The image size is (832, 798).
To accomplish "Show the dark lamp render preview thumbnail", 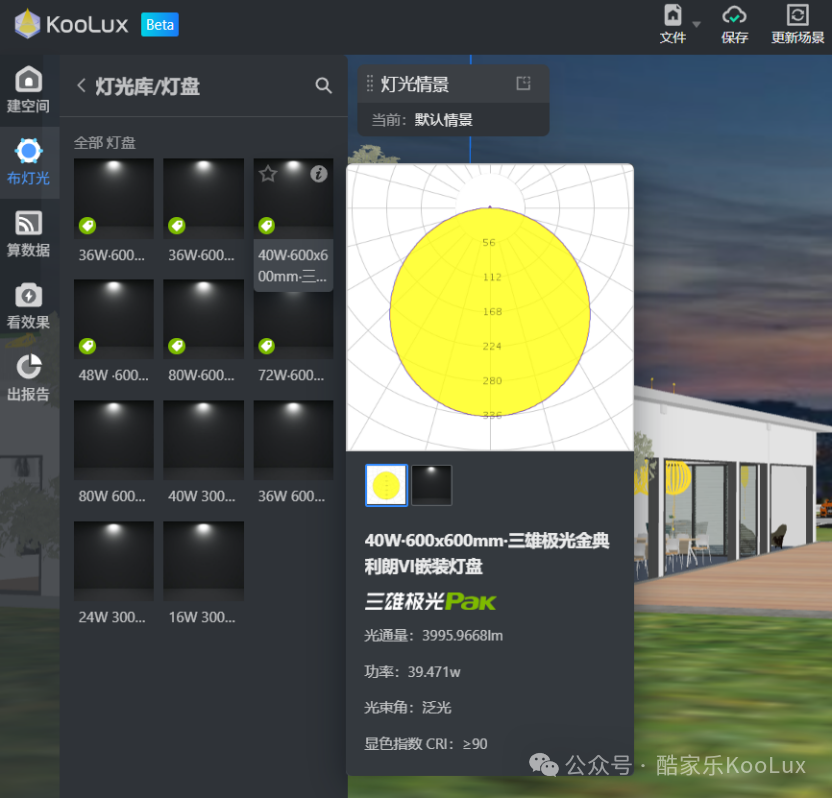I will click(x=431, y=485).
